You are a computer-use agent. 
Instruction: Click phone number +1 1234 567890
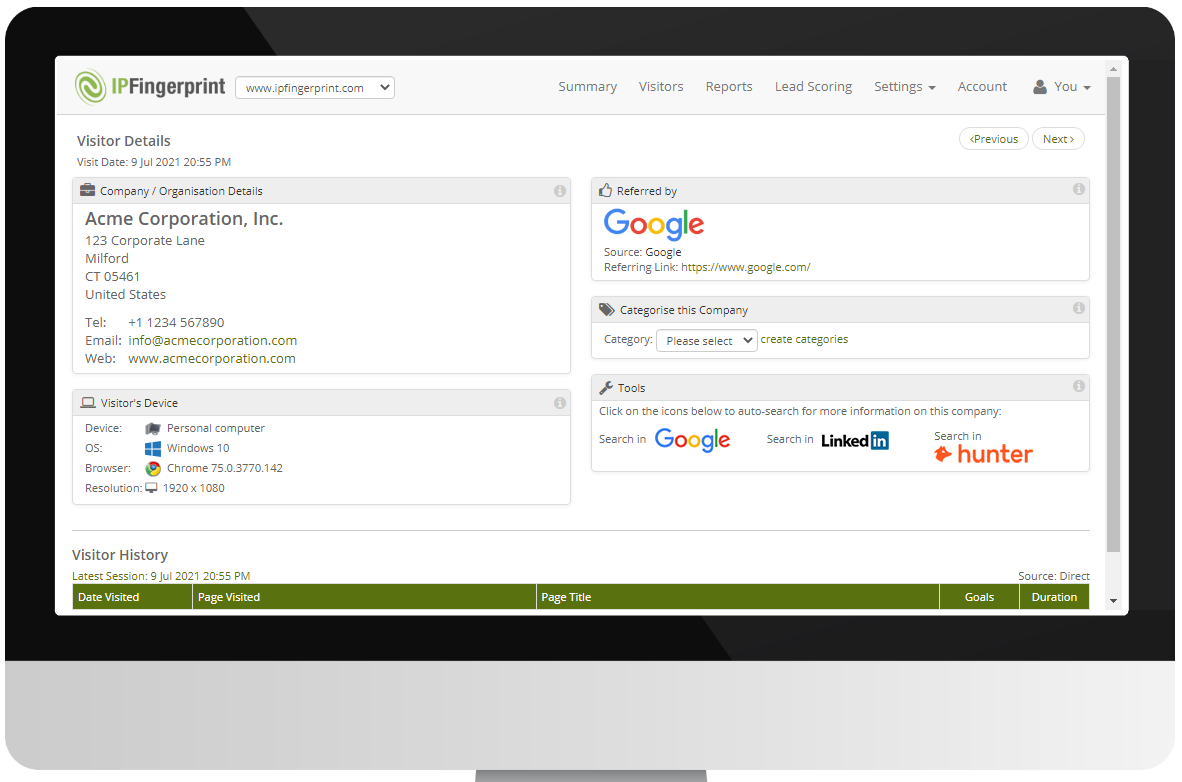pyautogui.click(x=176, y=323)
